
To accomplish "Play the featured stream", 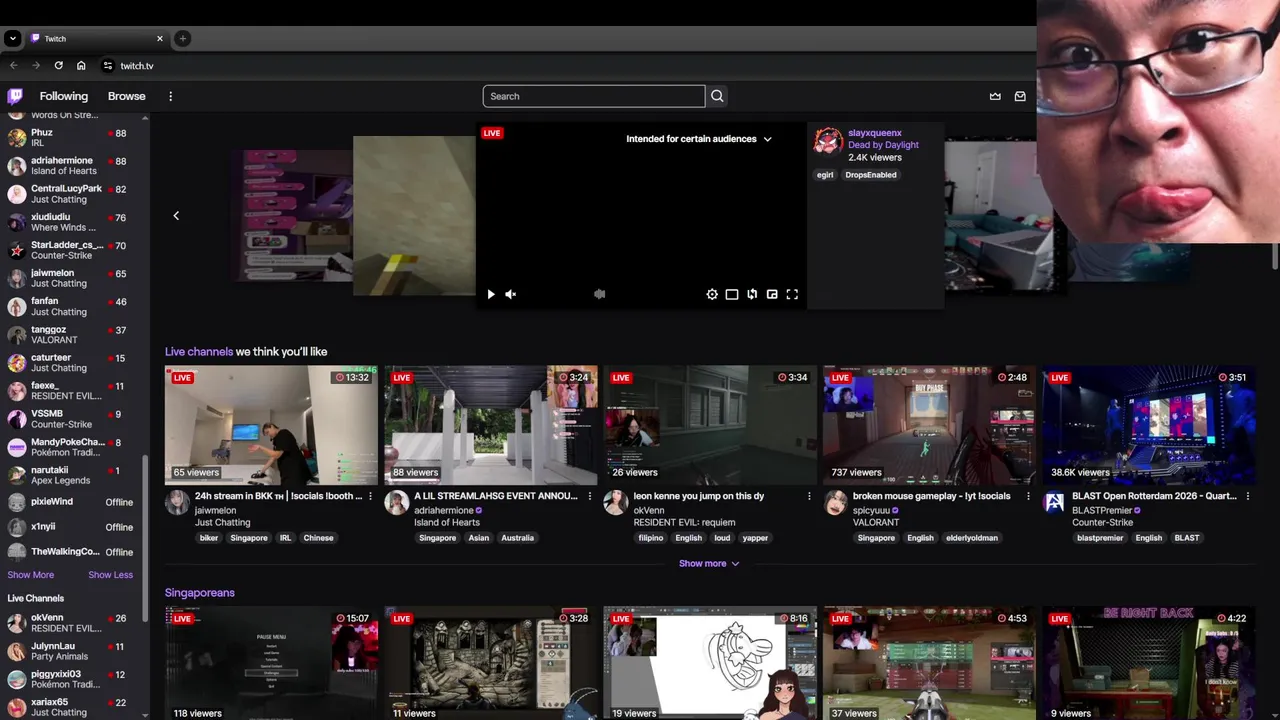I will pos(490,294).
